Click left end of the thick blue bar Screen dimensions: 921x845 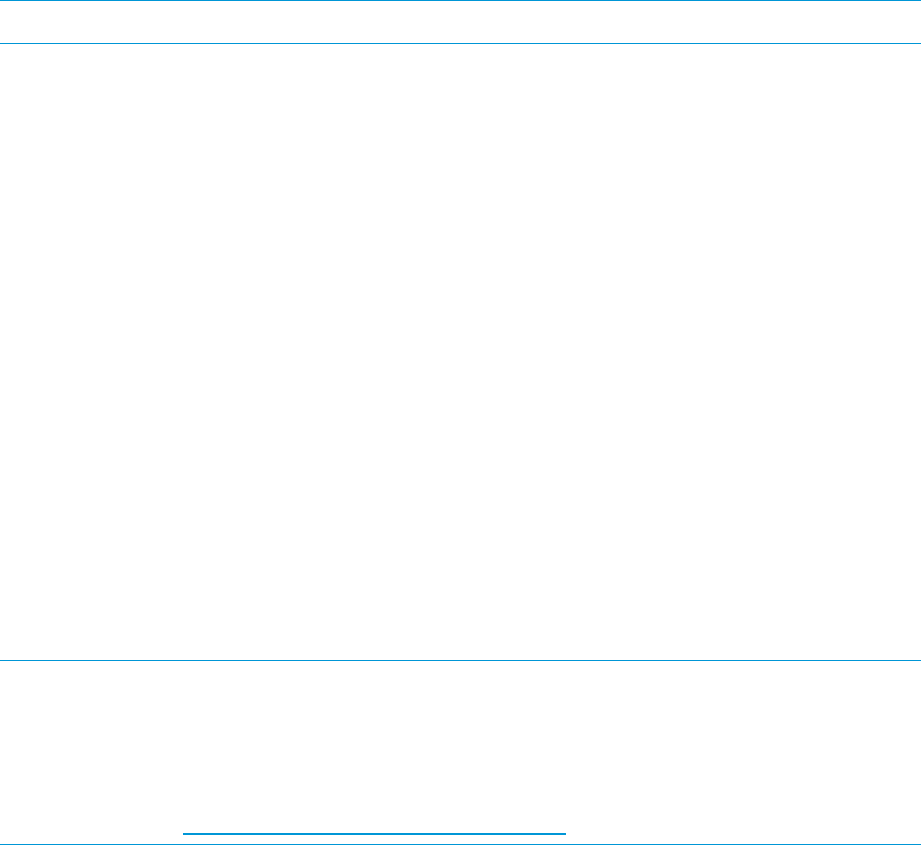click(x=186, y=833)
